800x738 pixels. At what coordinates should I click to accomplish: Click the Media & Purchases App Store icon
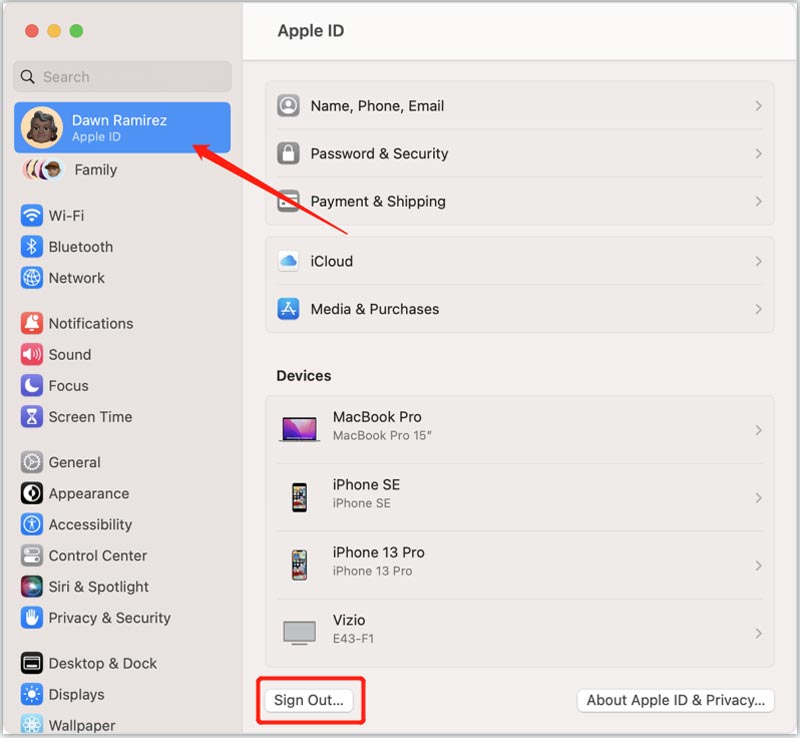click(x=288, y=309)
